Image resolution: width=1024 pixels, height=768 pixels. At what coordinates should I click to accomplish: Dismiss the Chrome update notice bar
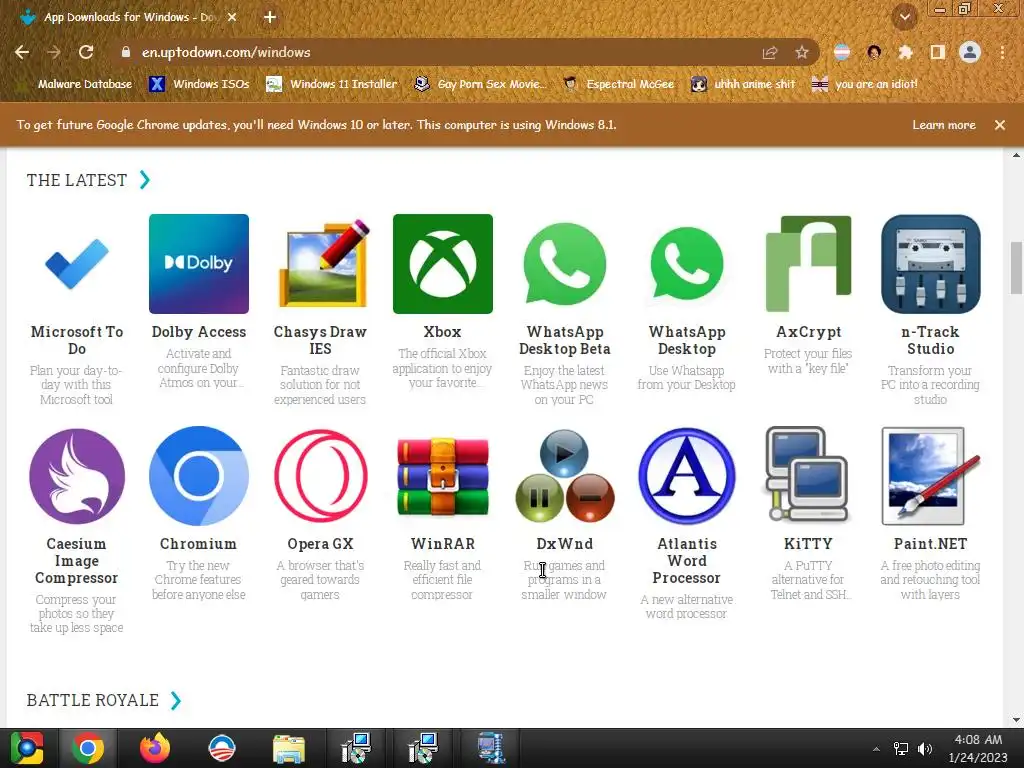point(1000,125)
